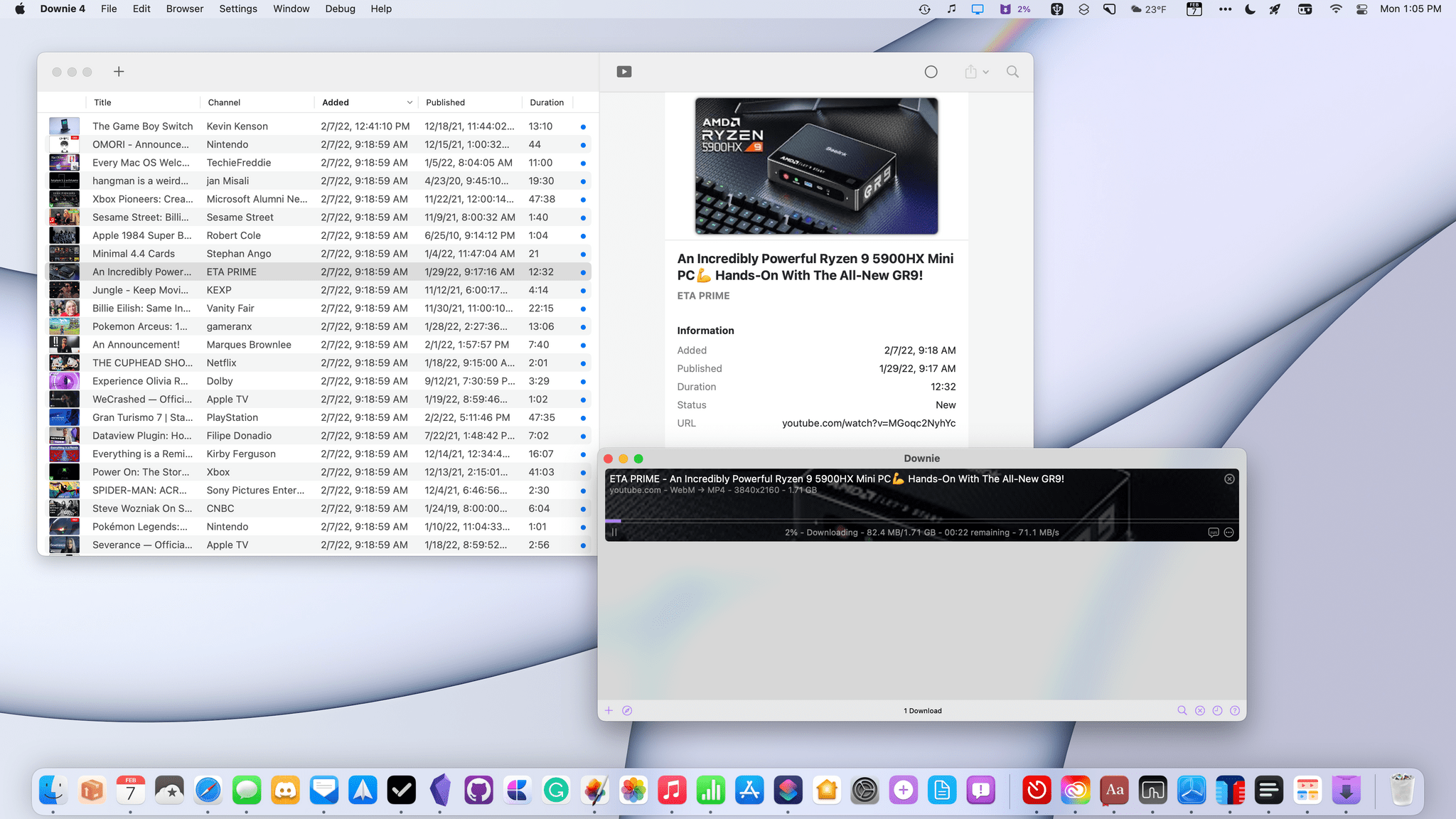This screenshot has height=819, width=1456.
Task: Click the Ryzen 5900HX video thumbnail in the detail pane
Action: 816,166
